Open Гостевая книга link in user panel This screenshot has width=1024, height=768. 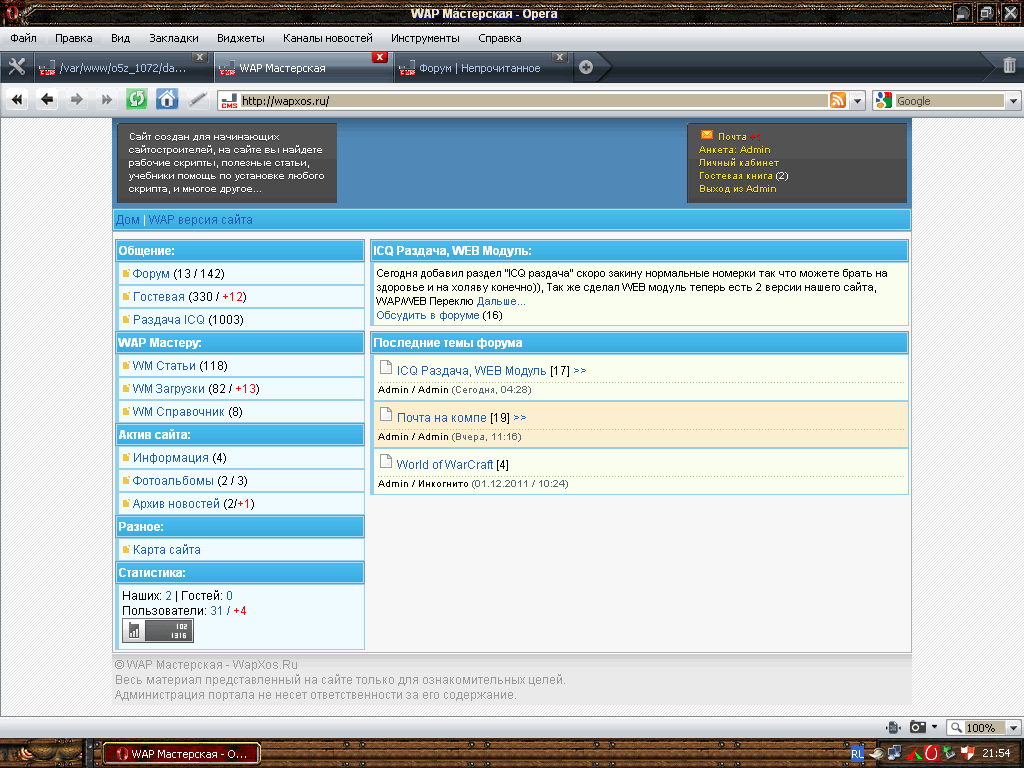pyautogui.click(x=735, y=176)
